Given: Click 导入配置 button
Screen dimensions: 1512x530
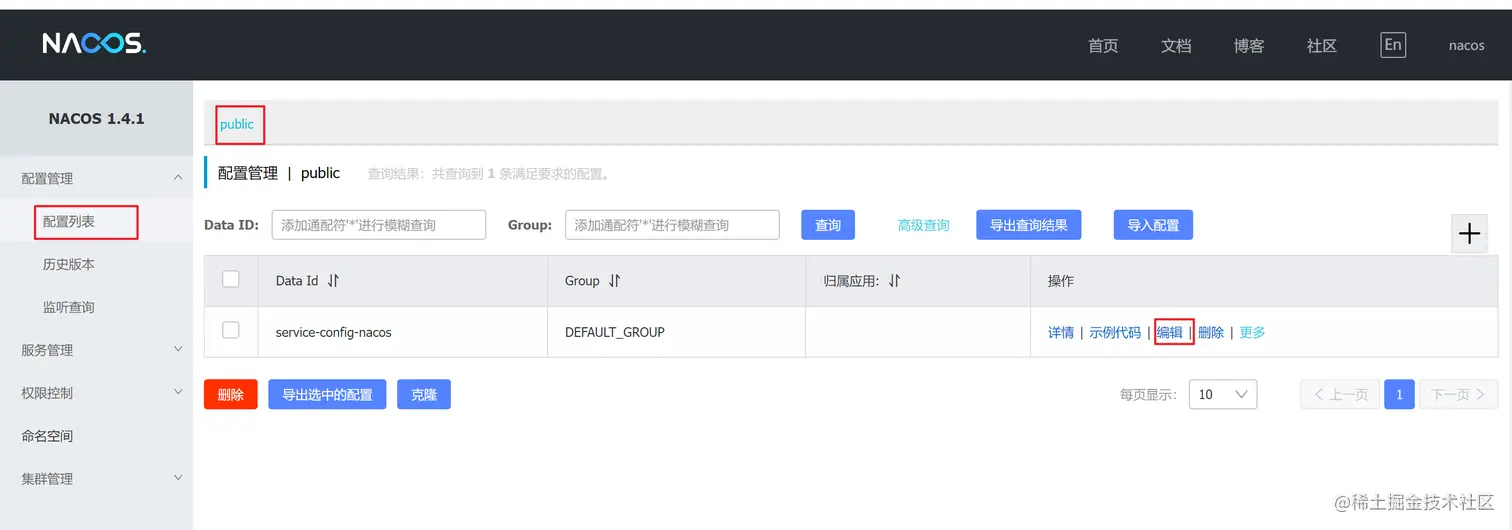Looking at the screenshot, I should (x=1153, y=225).
